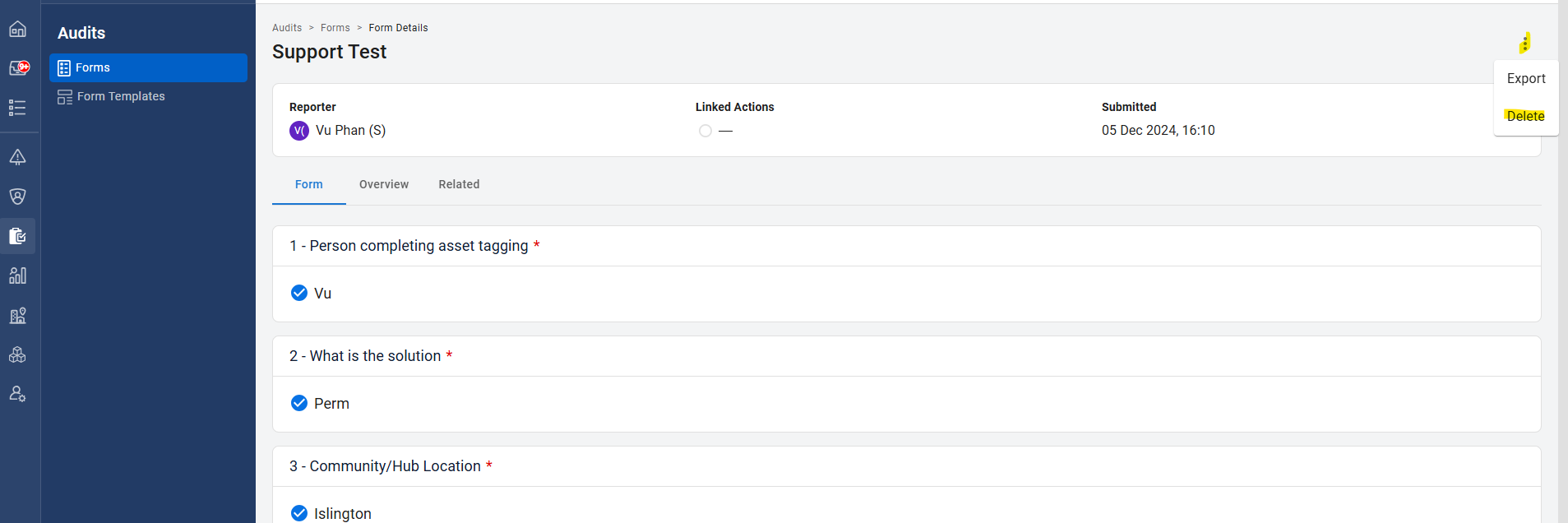1568x523 pixels.
Task: Open the inbox with notification badge
Action: 18,68
